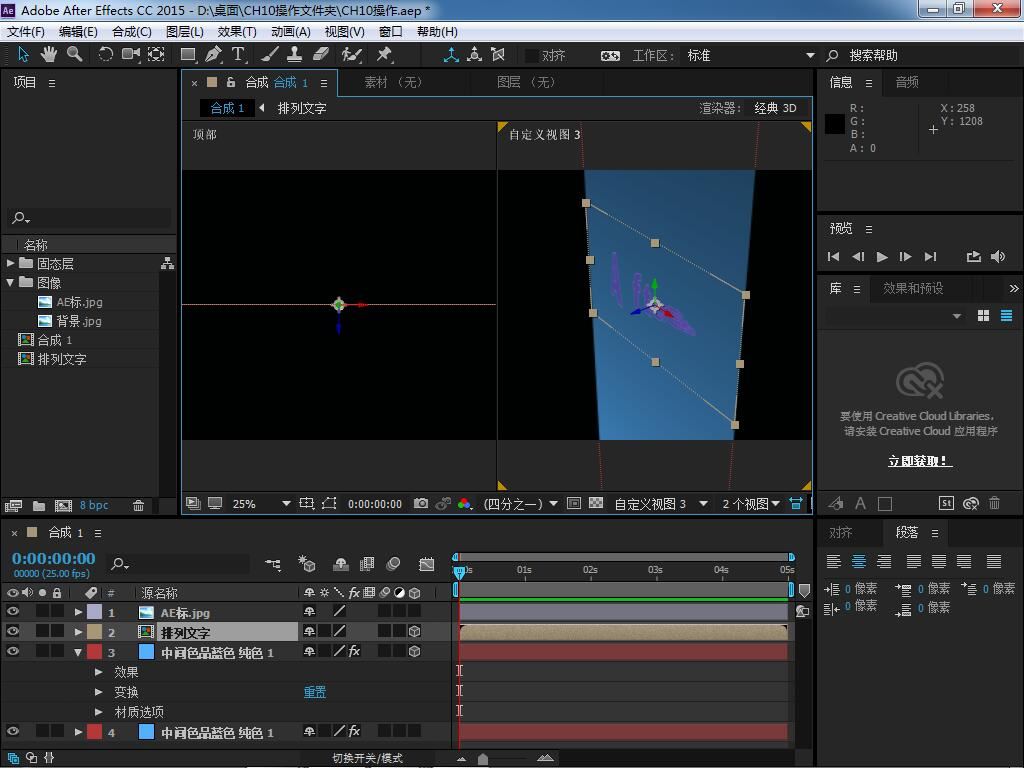This screenshot has height=768, width=1024.
Task: Click the draft 3D icon in timeline
Action: pos(306,564)
